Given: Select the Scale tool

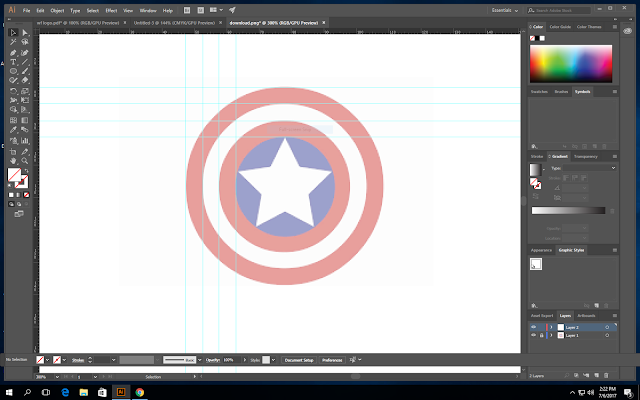Looking at the screenshot, I should [25, 91].
